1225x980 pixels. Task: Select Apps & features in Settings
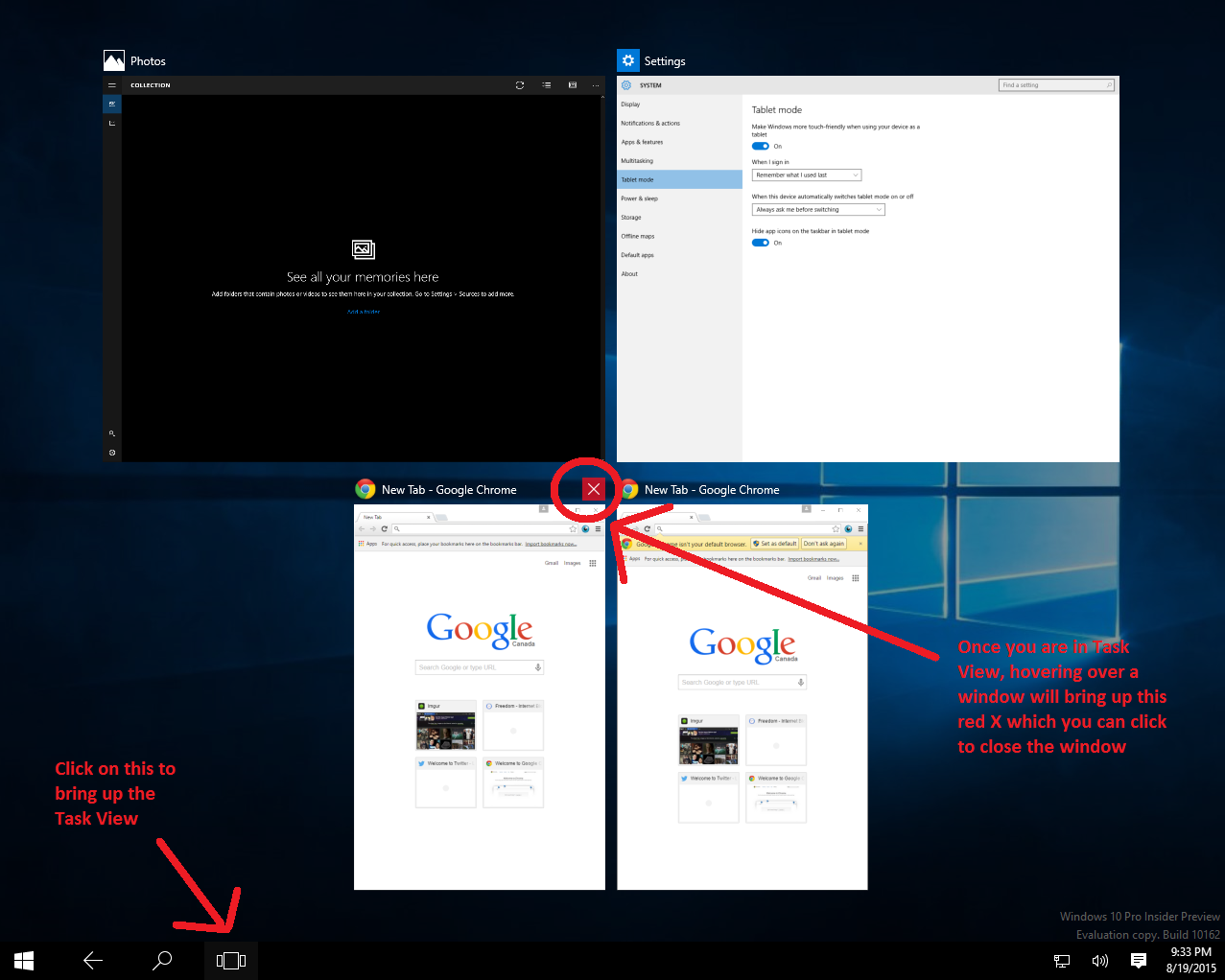680,142
